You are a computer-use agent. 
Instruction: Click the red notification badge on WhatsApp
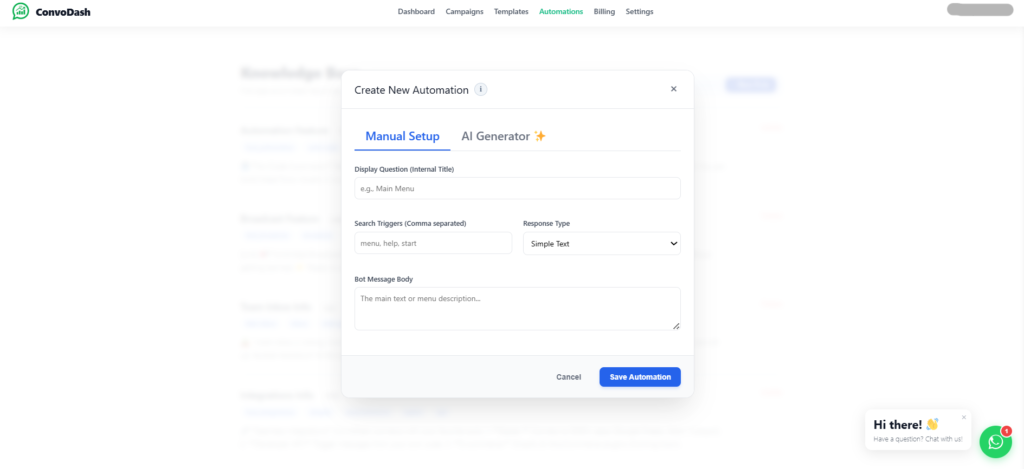(x=1006, y=430)
